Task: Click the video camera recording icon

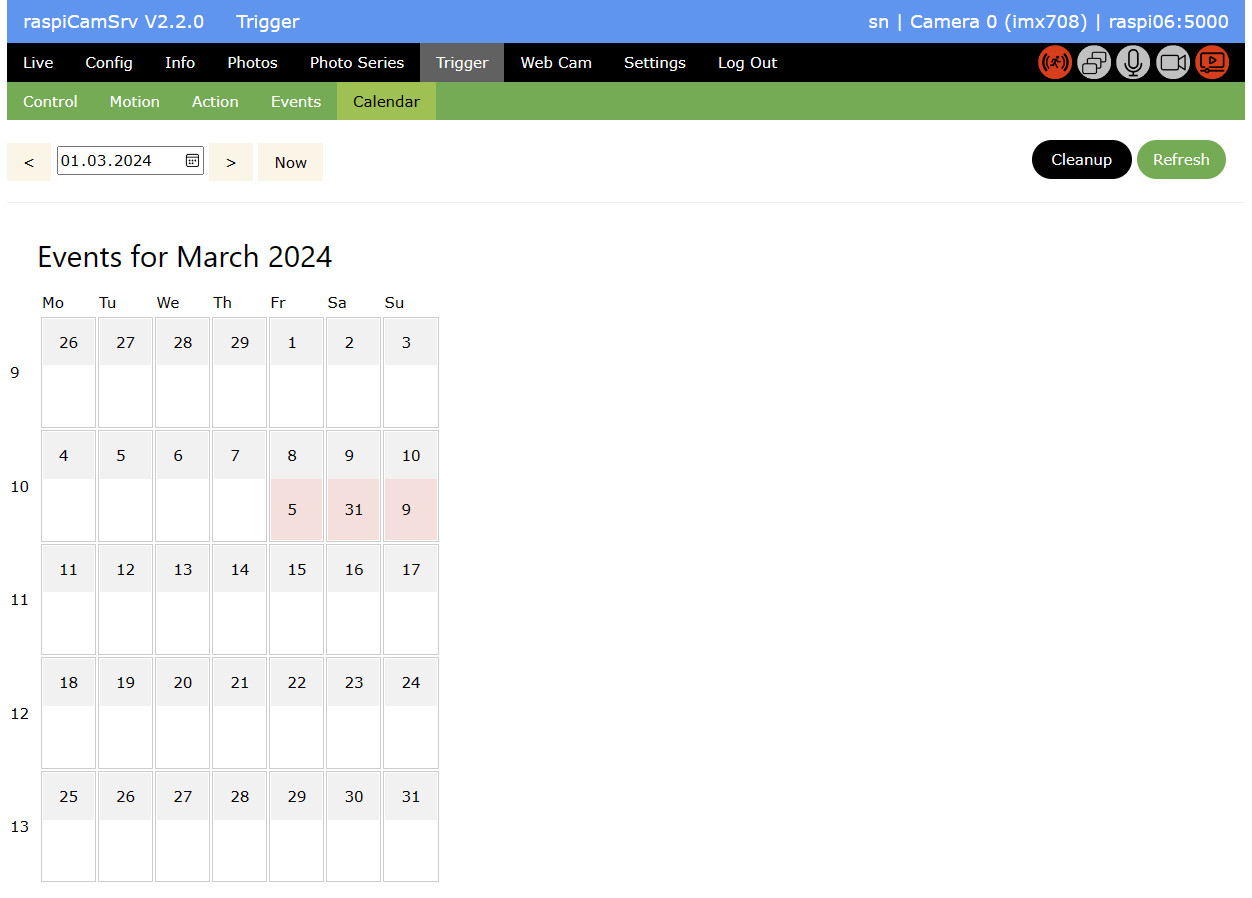Action: [x=1173, y=63]
